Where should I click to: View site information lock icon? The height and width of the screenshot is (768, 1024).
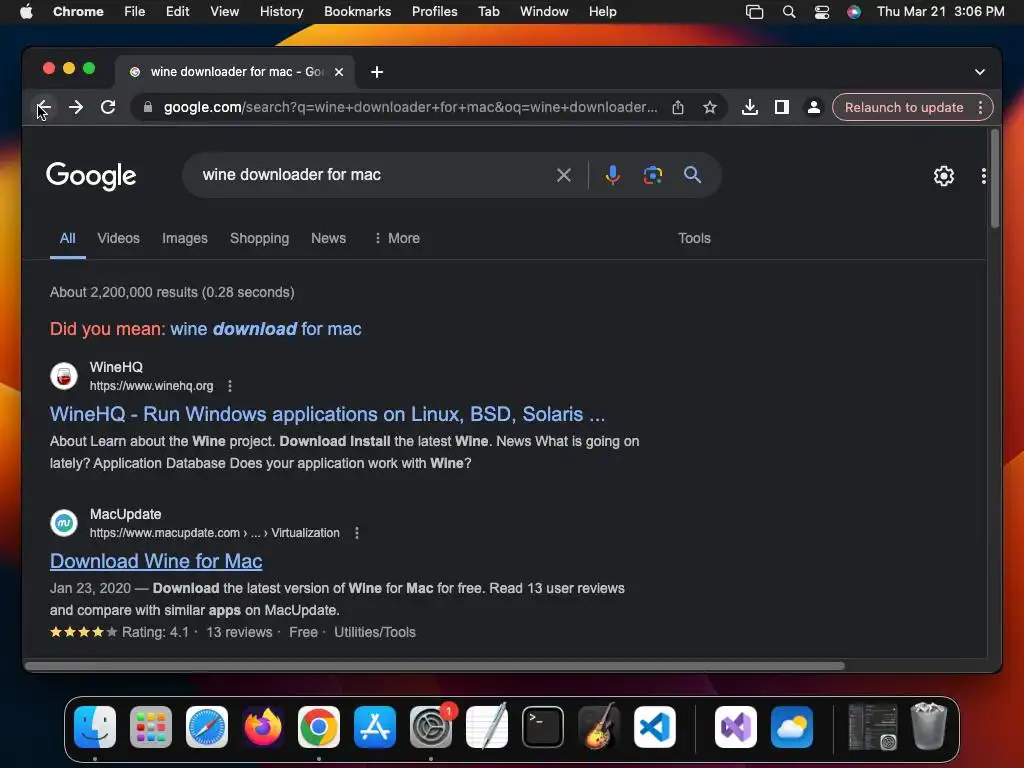(x=148, y=107)
